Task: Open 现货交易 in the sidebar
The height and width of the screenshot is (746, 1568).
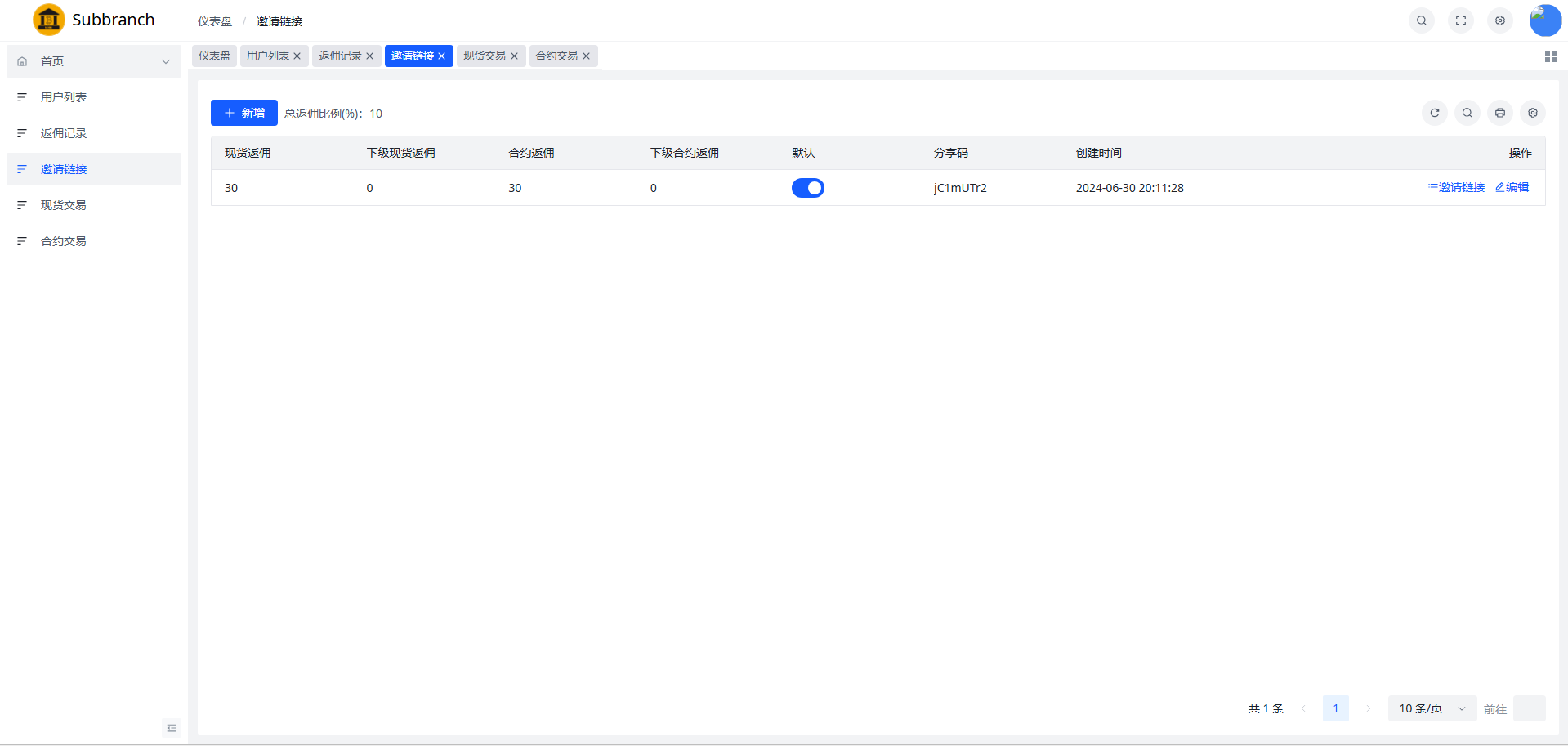Action: [64, 205]
